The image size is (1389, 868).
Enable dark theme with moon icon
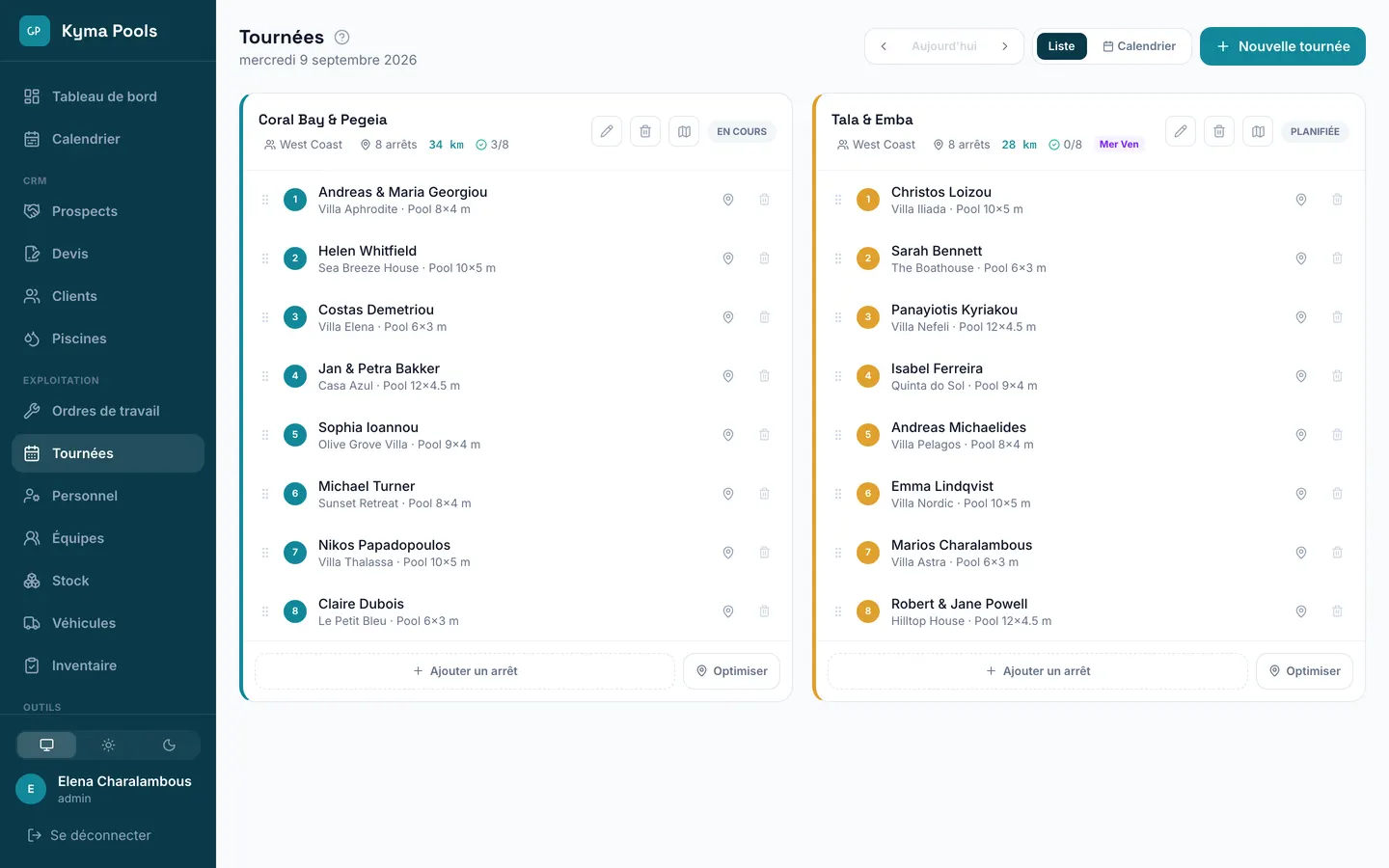point(169,745)
